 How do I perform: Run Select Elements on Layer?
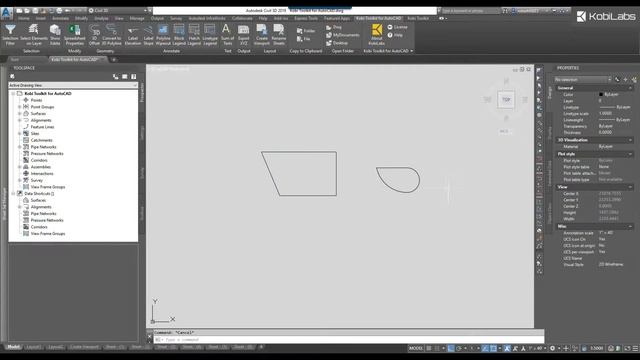coord(34,34)
